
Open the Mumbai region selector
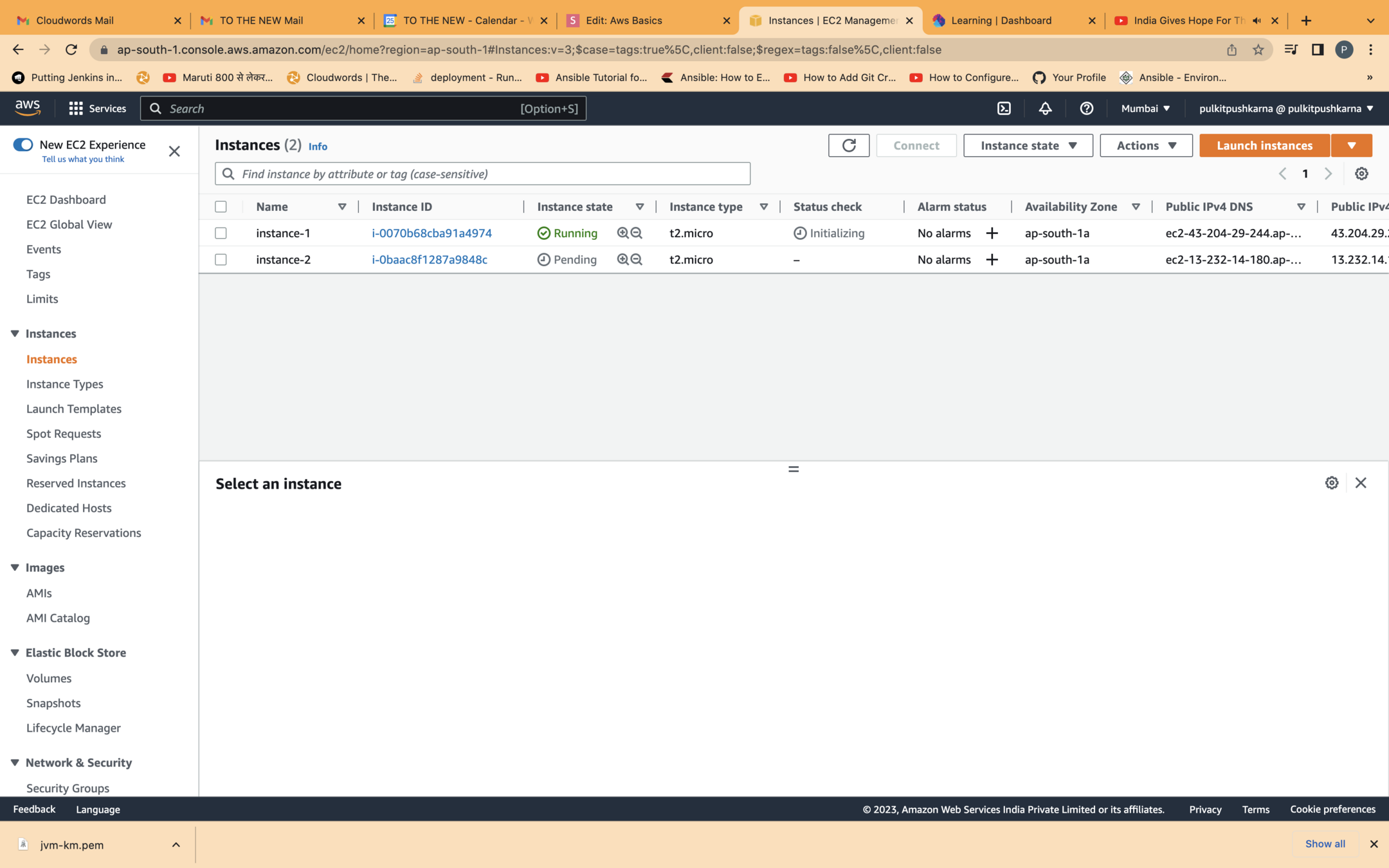[1145, 108]
